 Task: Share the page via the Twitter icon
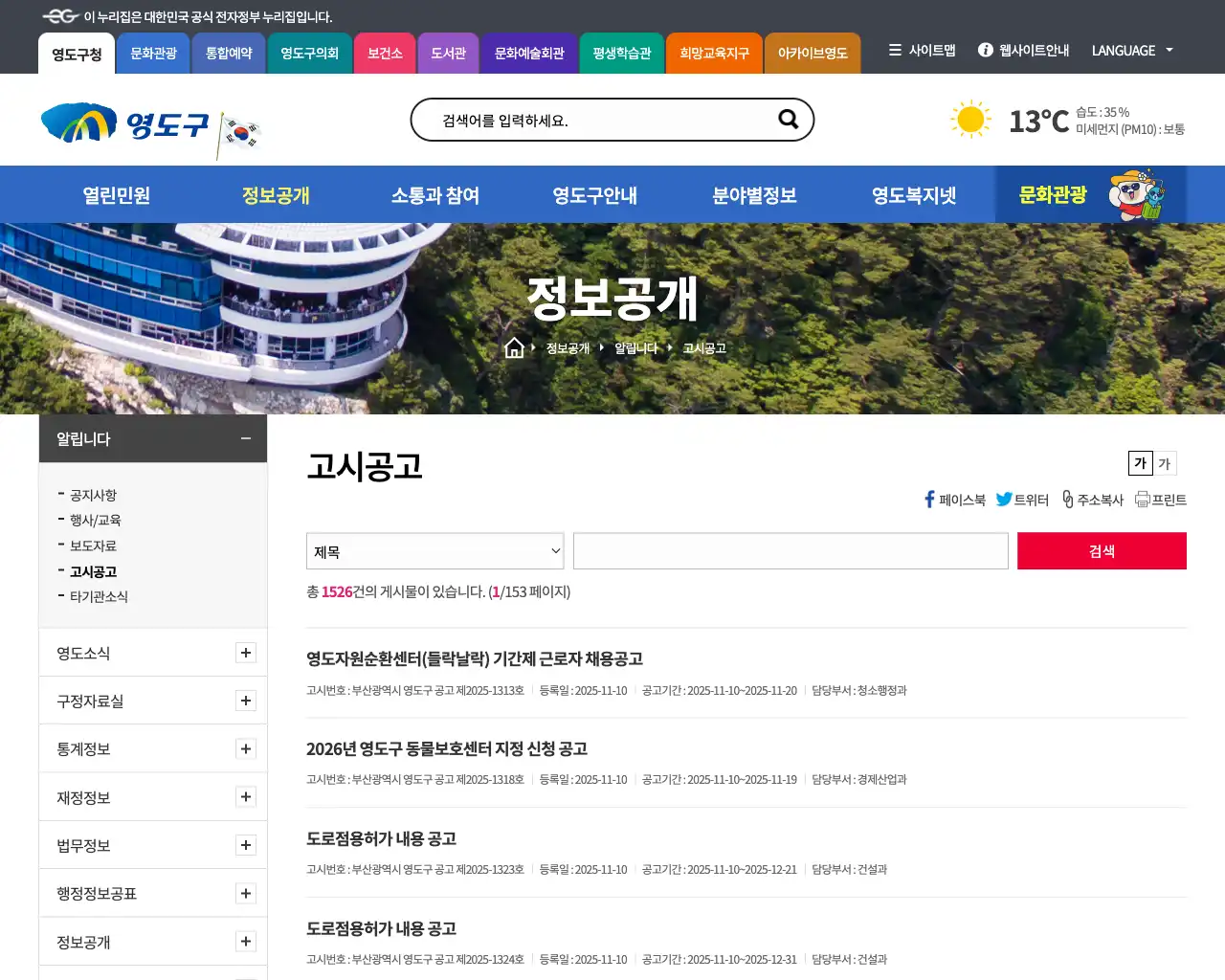(1004, 499)
